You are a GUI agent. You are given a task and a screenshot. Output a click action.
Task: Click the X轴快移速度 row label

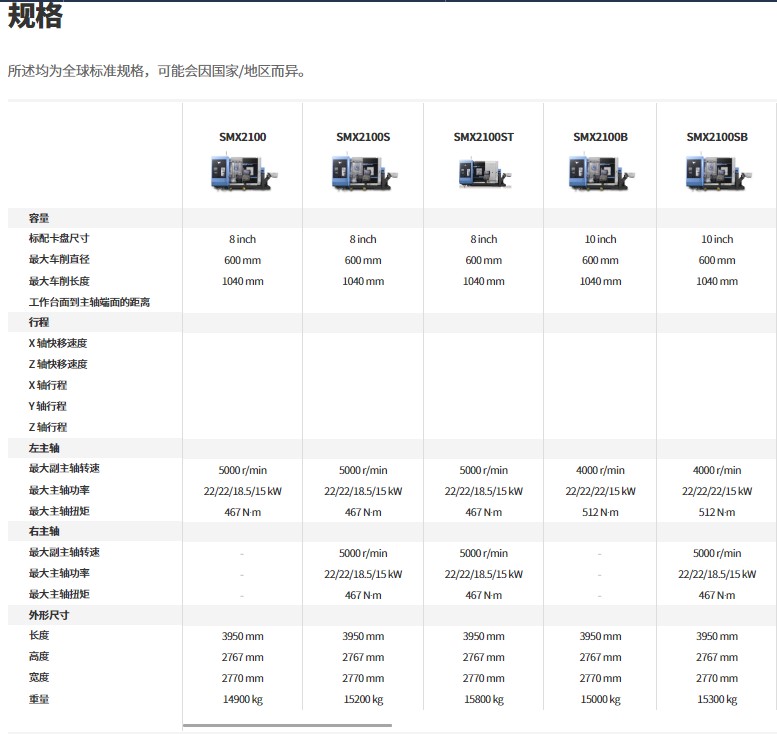click(x=58, y=343)
